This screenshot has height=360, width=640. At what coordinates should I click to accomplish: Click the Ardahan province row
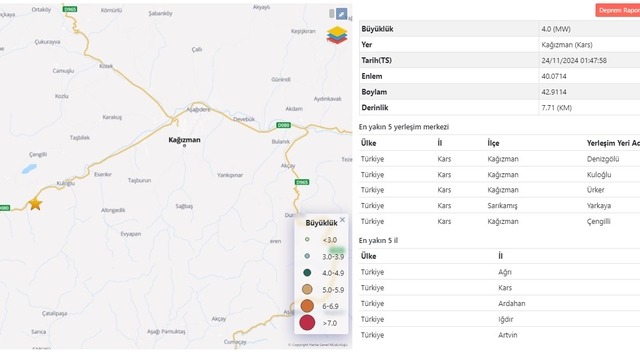(499, 303)
